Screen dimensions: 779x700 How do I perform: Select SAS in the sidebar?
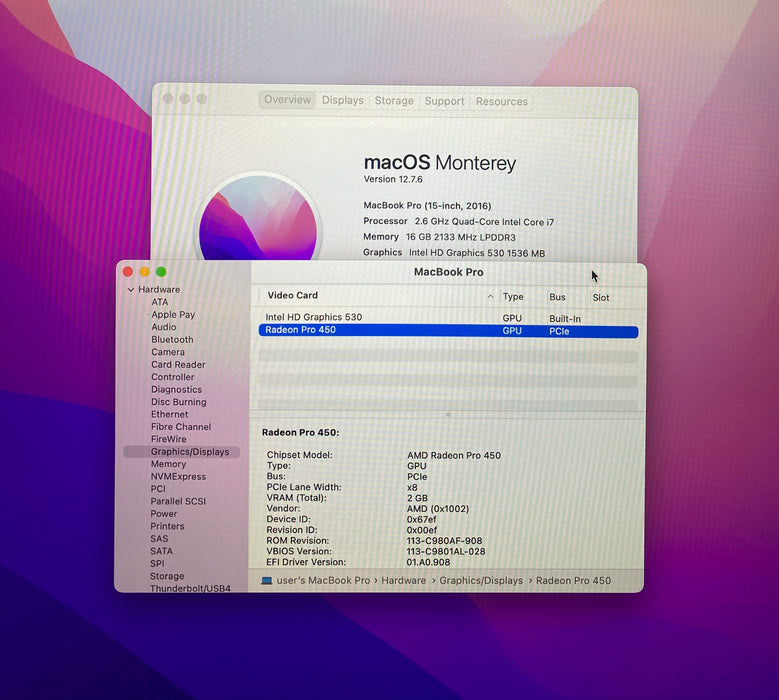point(159,539)
